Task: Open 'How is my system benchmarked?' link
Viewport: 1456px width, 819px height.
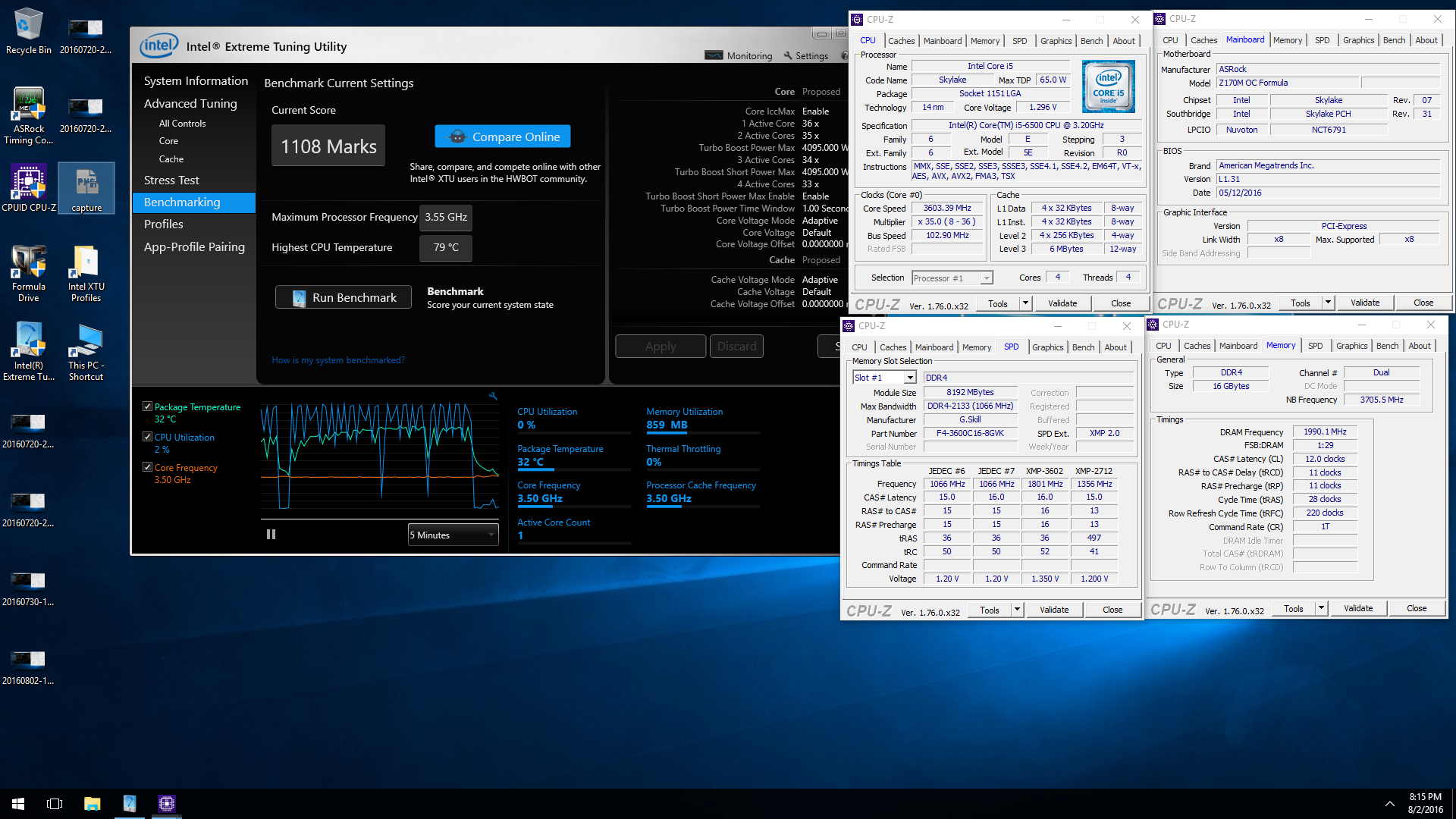Action: (338, 360)
